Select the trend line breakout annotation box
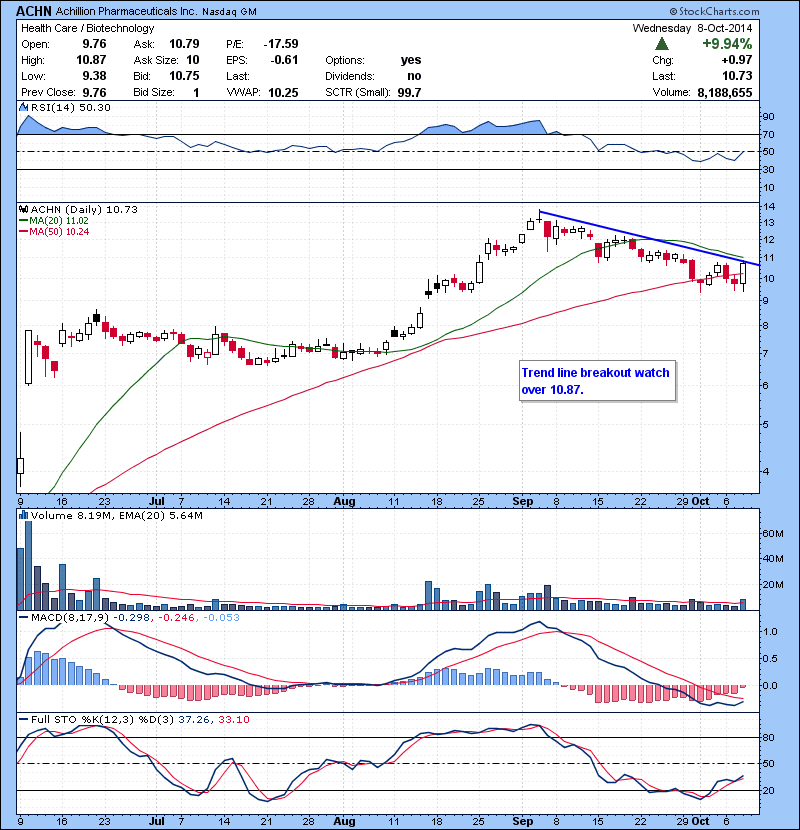Viewport: 800px width, 830px height. 595,381
